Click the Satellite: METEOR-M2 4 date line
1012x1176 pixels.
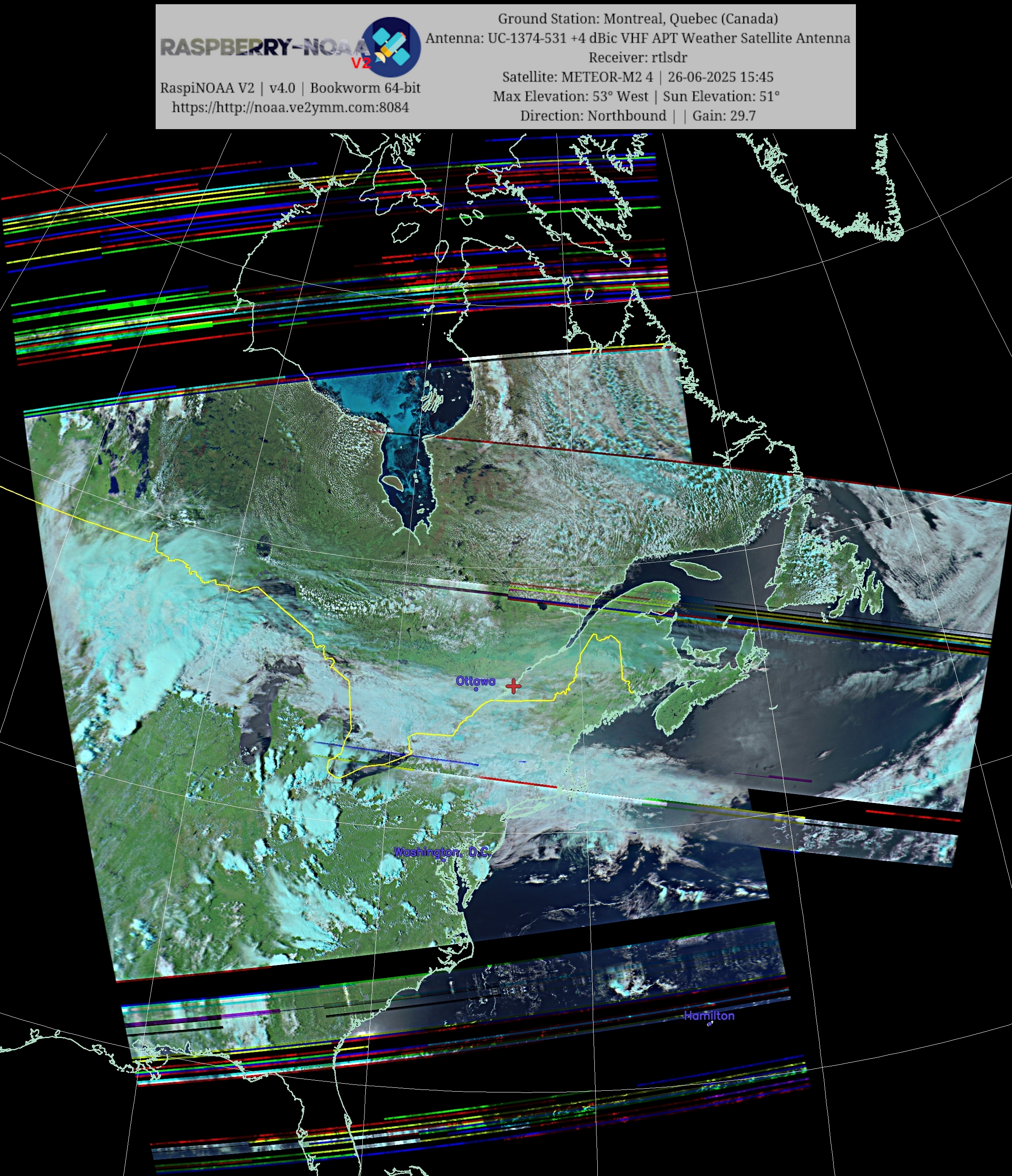point(638,77)
